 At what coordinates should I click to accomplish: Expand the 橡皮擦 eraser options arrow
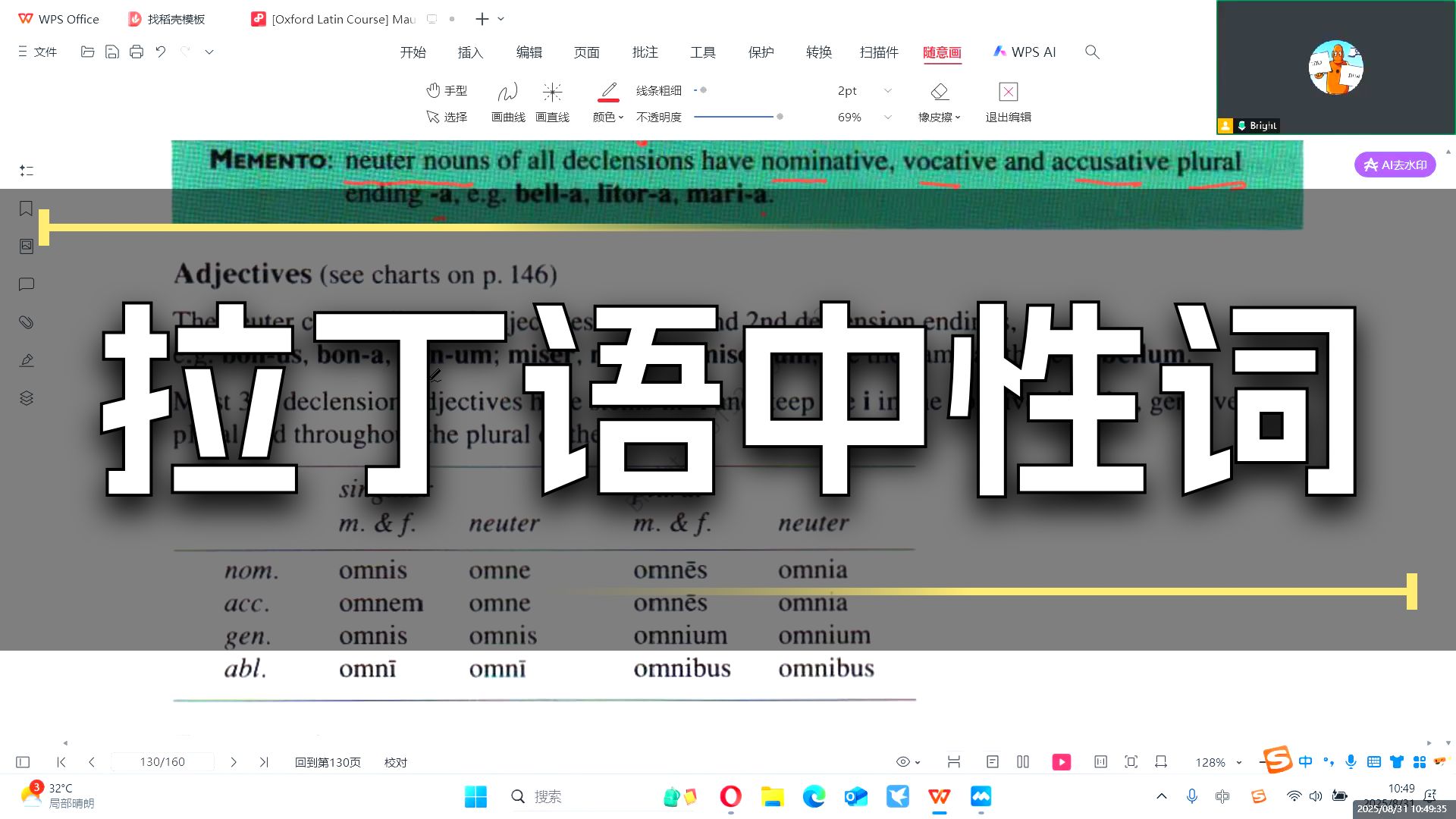pyautogui.click(x=958, y=118)
